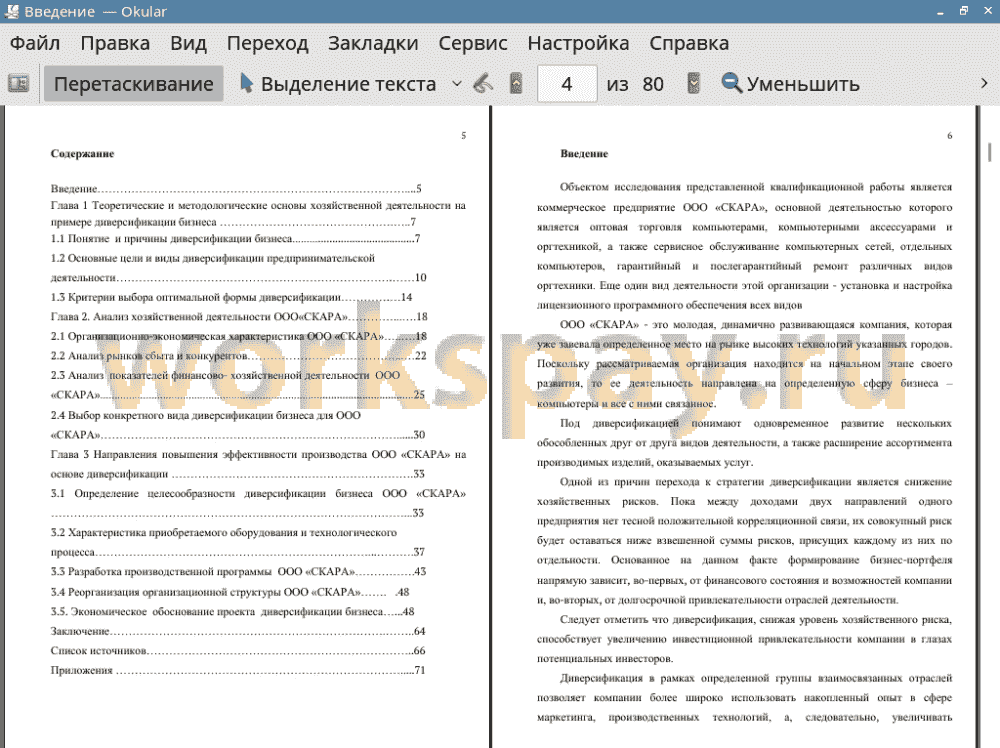The width and height of the screenshot is (1000, 748).
Task: Click the line starting 'Одной из причин перехода'
Action: (756, 482)
